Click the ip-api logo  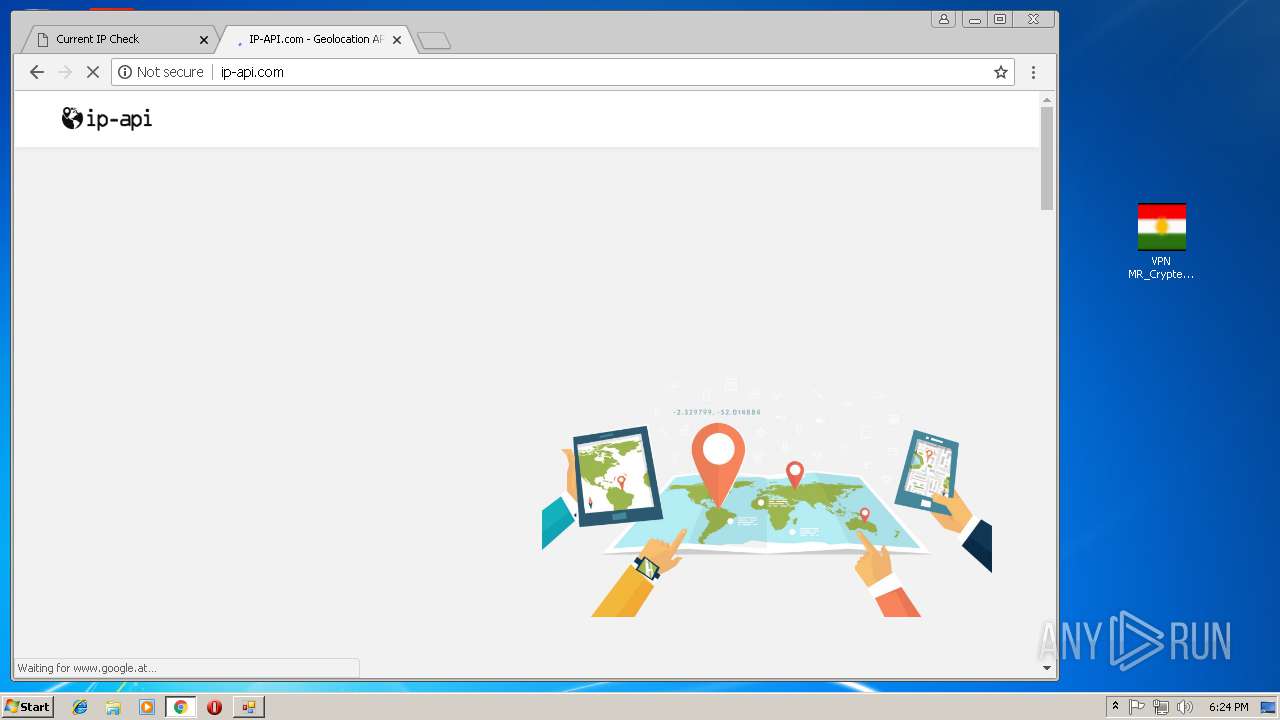[x=107, y=119]
